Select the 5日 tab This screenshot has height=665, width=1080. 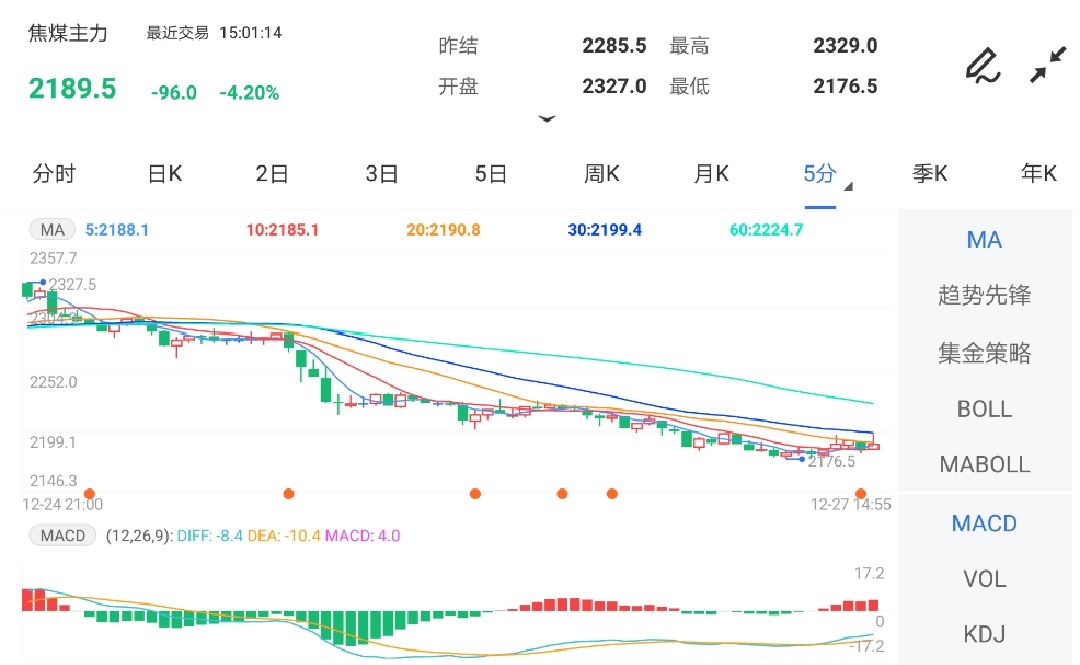point(490,174)
